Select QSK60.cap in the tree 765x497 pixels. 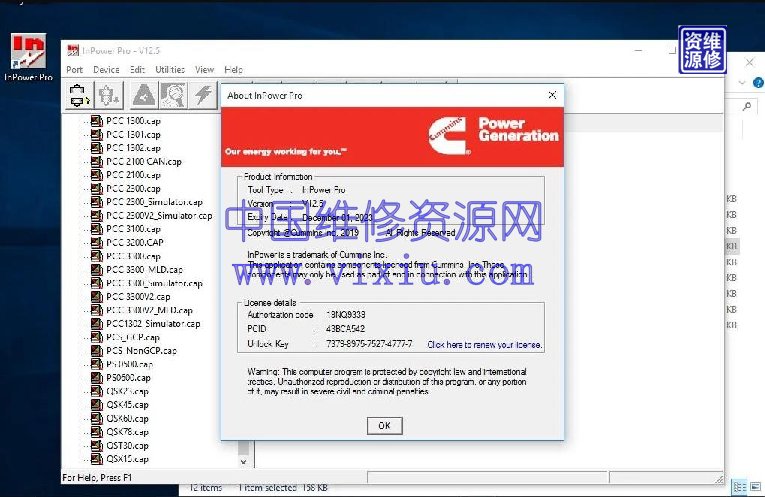point(127,418)
